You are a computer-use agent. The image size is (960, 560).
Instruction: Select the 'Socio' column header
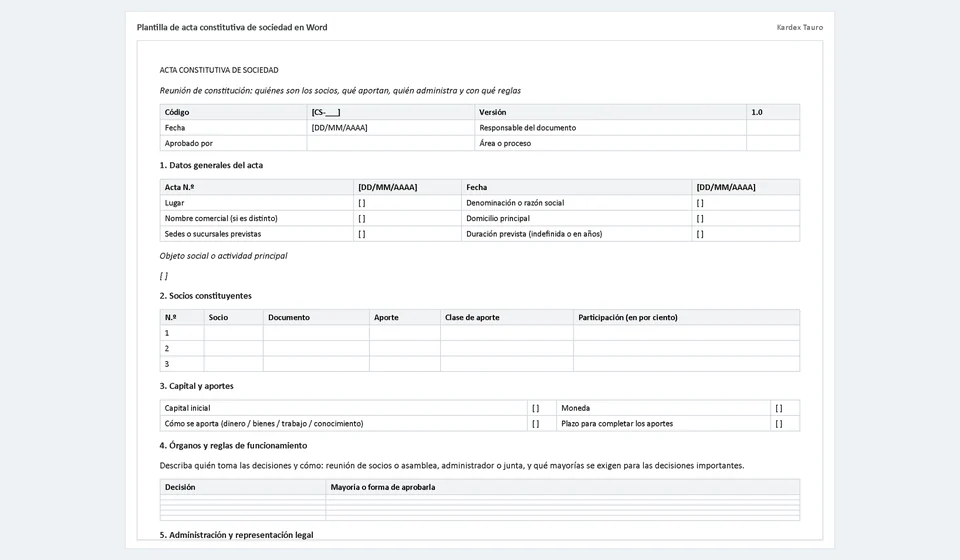click(233, 317)
